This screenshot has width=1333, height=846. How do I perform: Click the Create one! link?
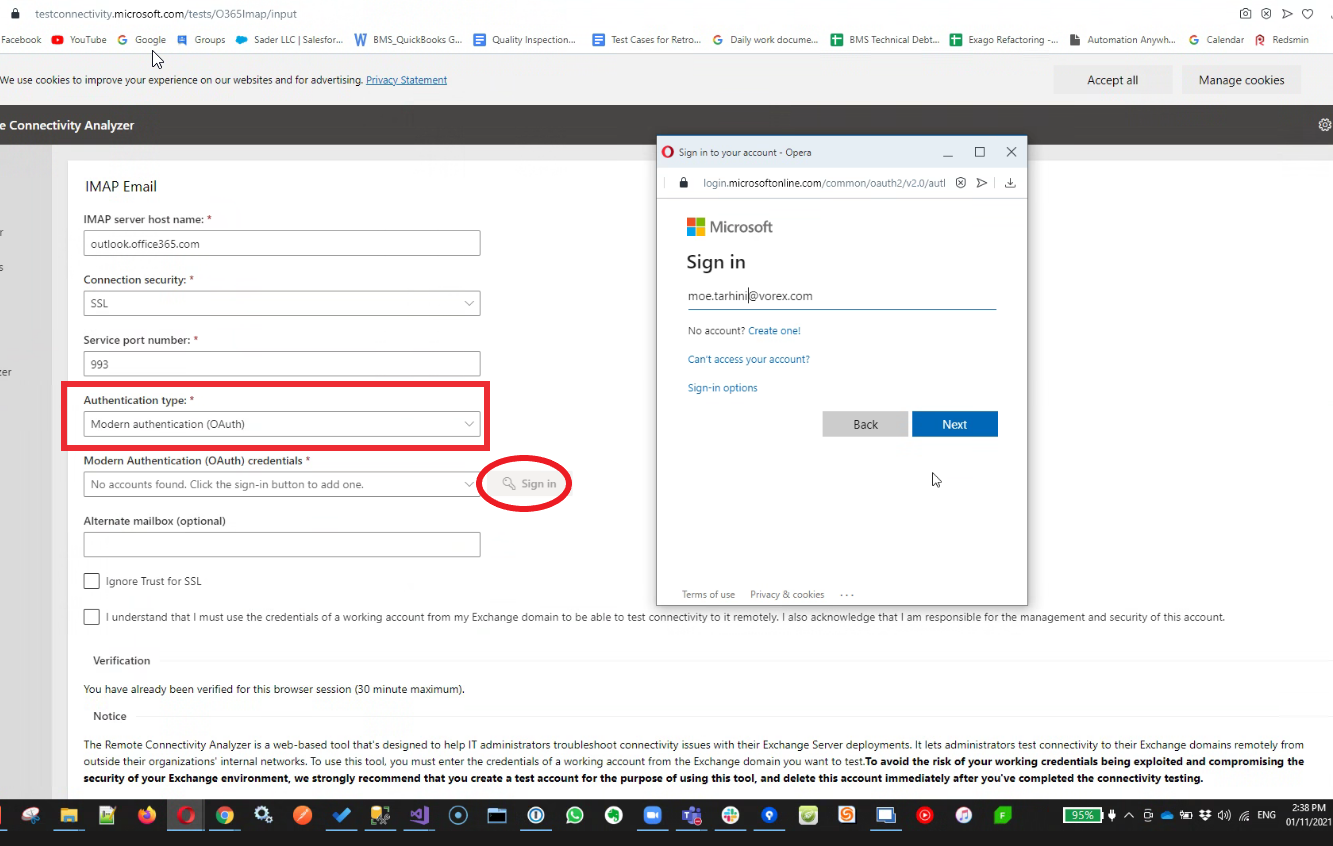point(774,331)
